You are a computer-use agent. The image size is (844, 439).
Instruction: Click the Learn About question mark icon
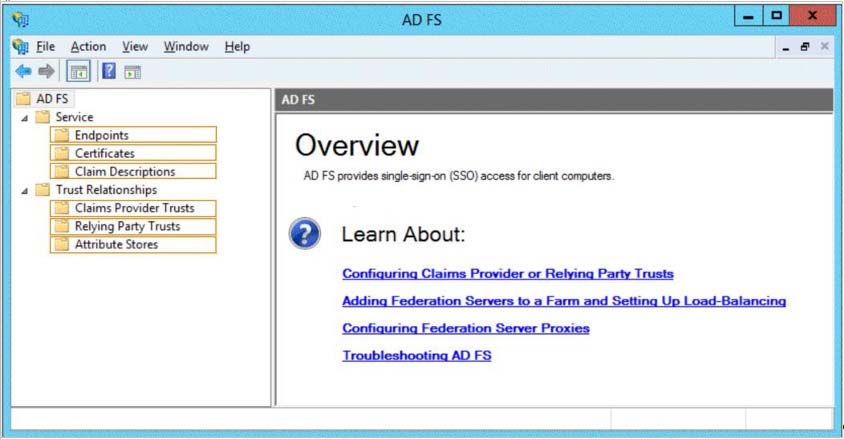pos(305,233)
